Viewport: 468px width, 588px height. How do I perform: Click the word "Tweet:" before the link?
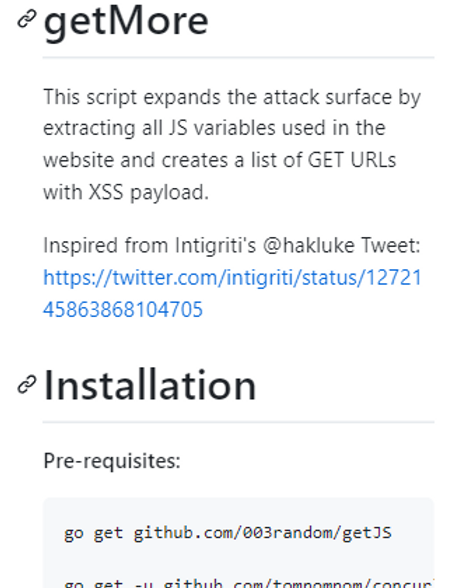pos(390,246)
